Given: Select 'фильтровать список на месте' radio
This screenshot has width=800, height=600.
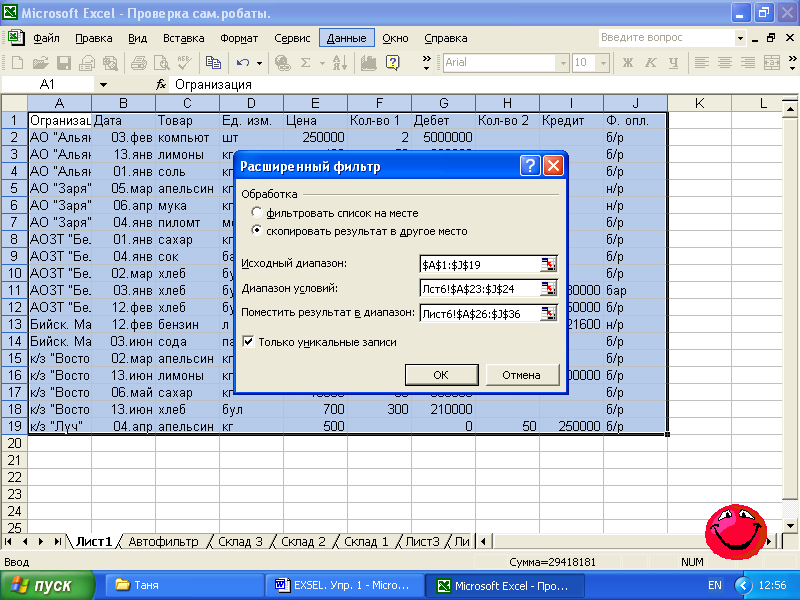Looking at the screenshot, I should tap(257, 212).
